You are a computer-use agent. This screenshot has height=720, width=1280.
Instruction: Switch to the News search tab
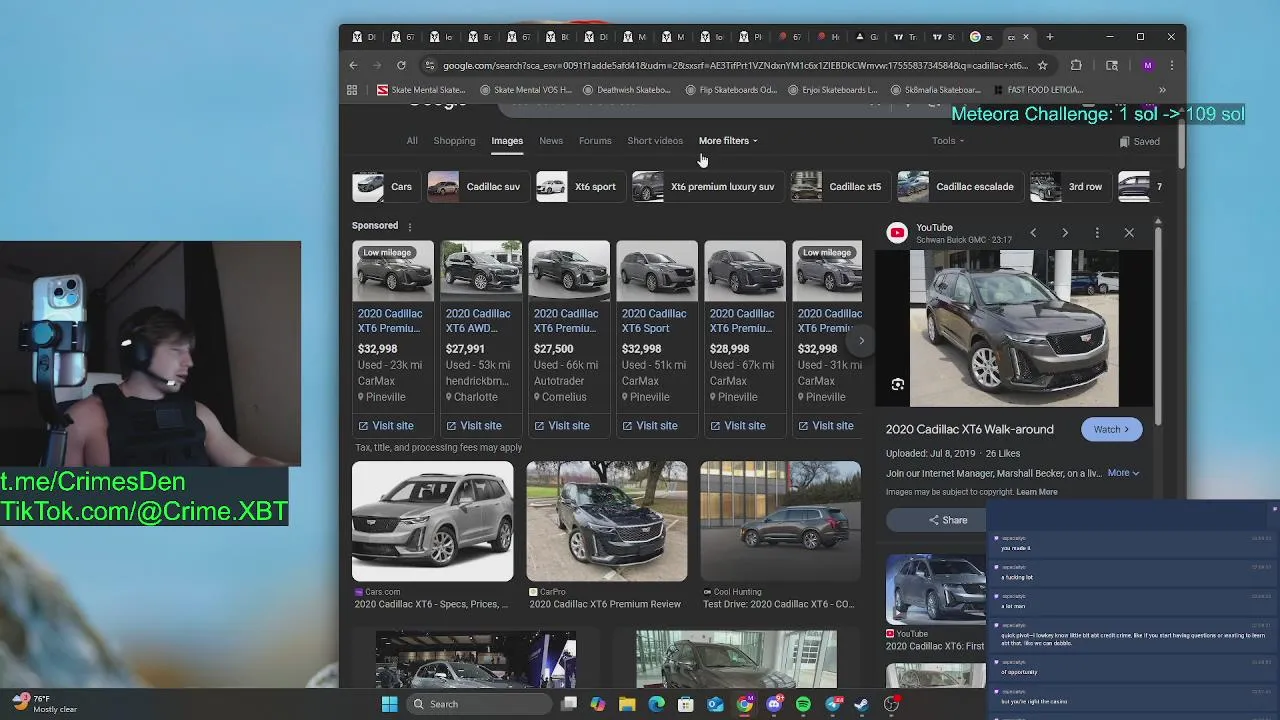551,141
